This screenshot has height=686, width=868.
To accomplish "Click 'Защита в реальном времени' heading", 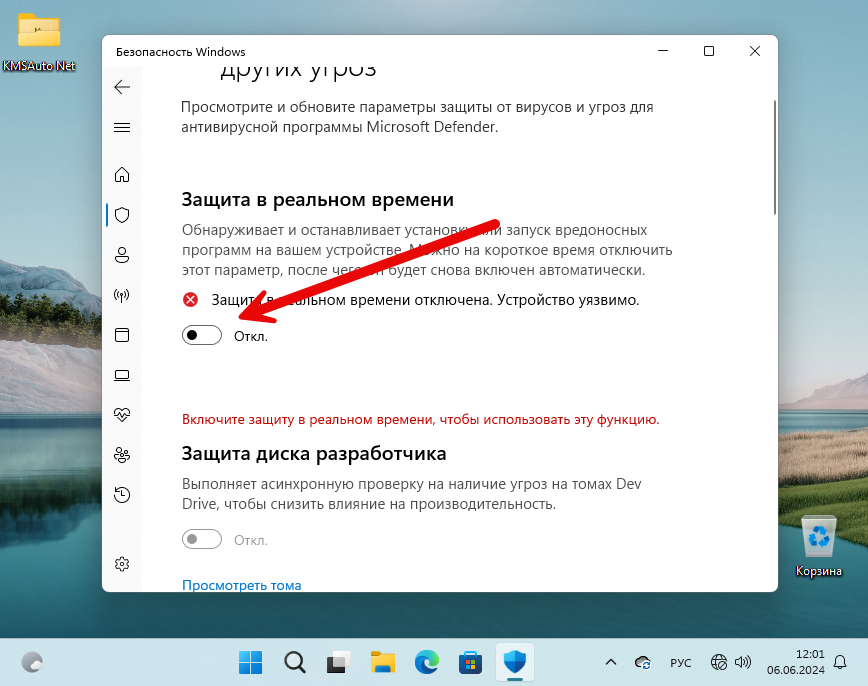I will click(318, 199).
